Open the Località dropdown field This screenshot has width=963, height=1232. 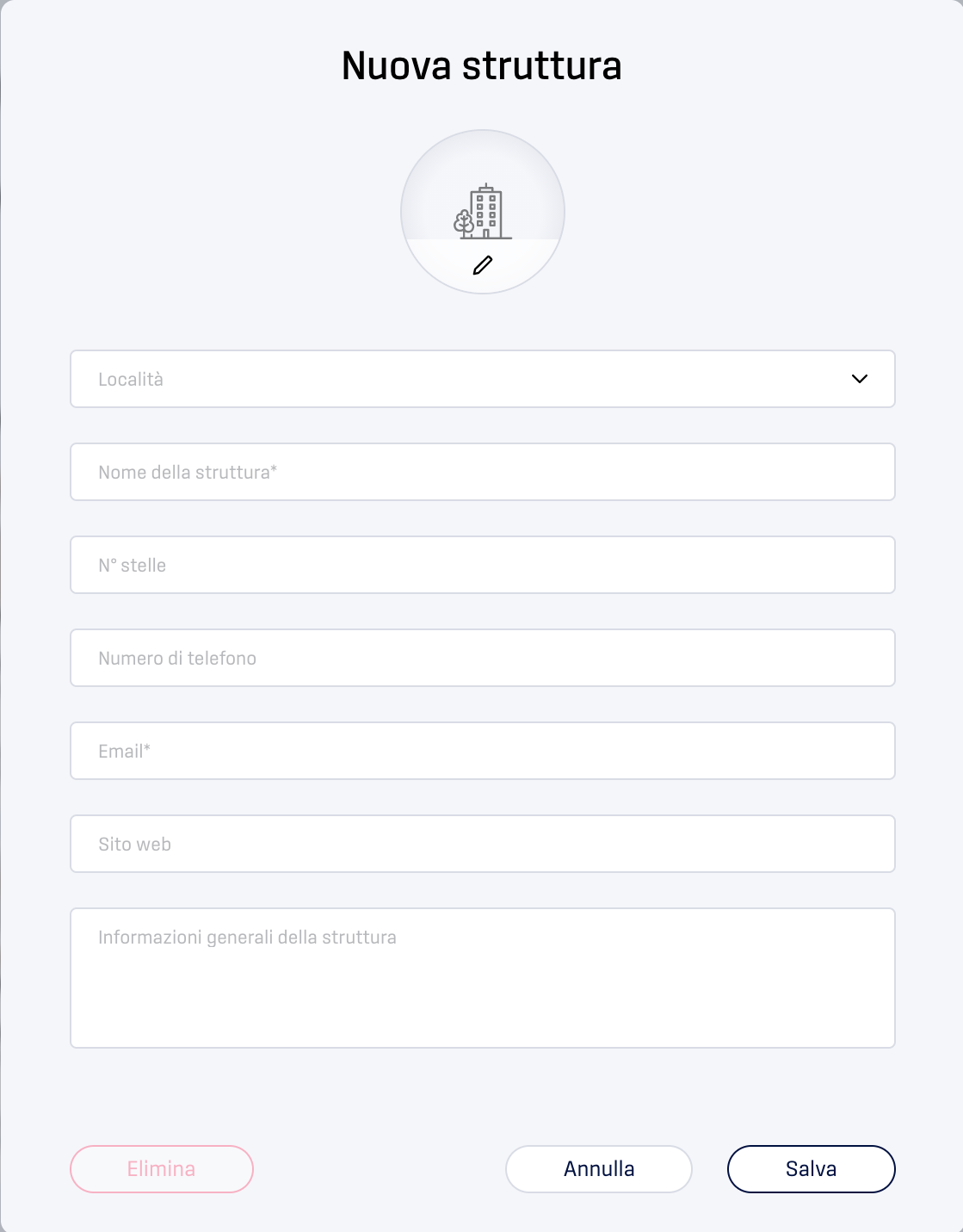pos(483,379)
